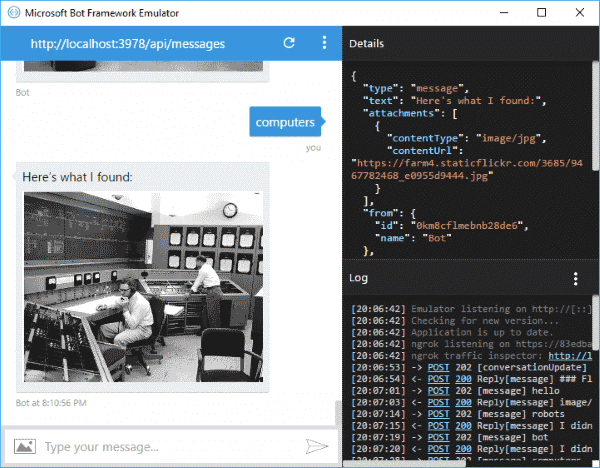Click the upload image icon beside message box
This screenshot has width=600, height=468.
pyautogui.click(x=25, y=446)
